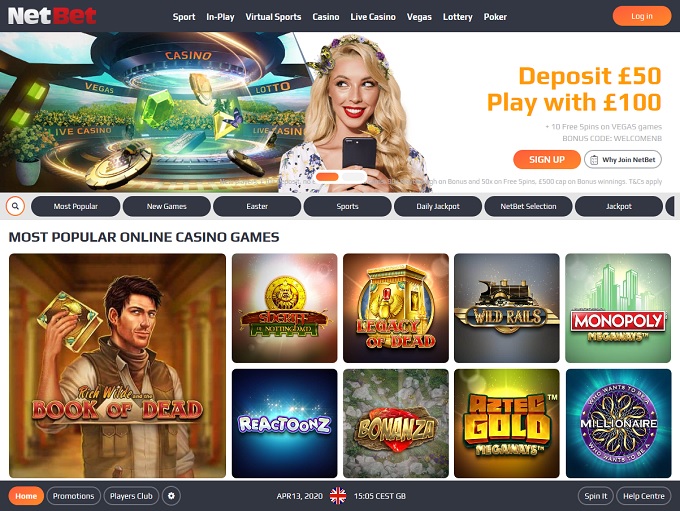Image resolution: width=680 pixels, height=511 pixels.
Task: Switch to the second white banner slide indicator
Action: click(x=353, y=177)
